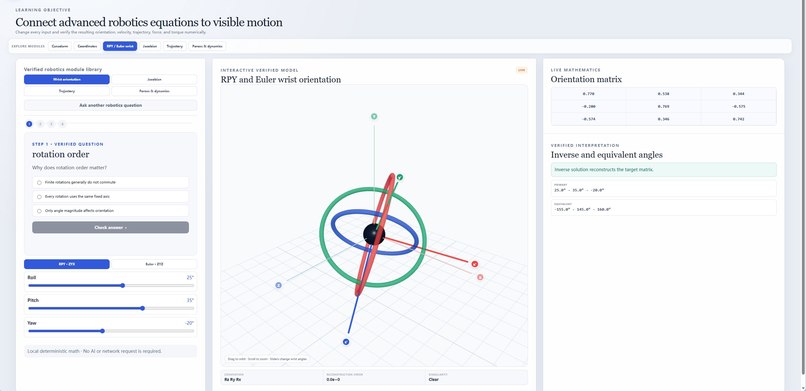Click matrix cell 0.742
806x391 pixels.
[x=739, y=119]
